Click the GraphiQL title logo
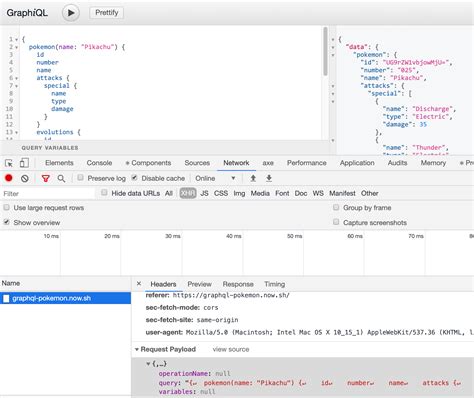The height and width of the screenshot is (398, 474). (x=27, y=13)
